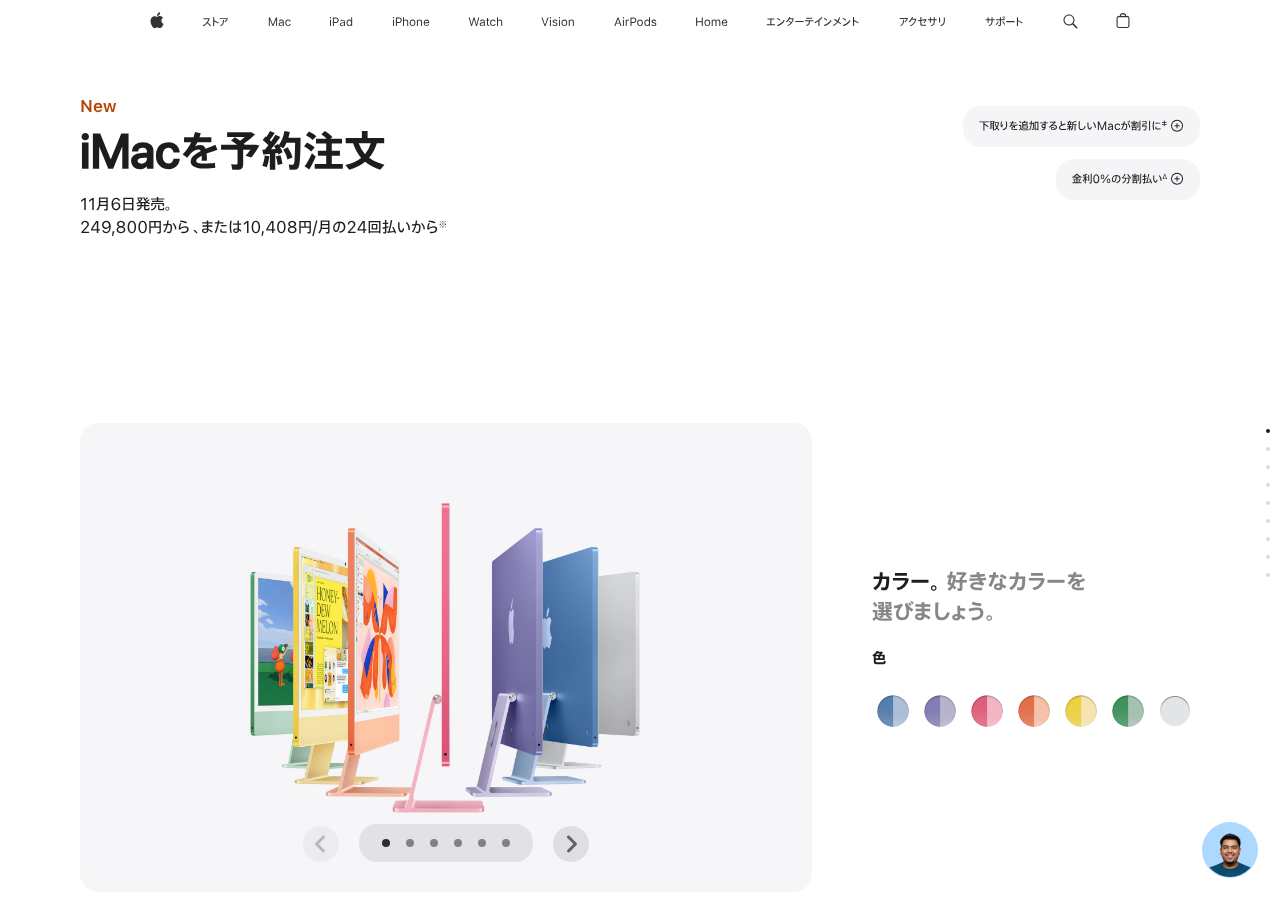Go to Watch in the navigation
Screen dimensions: 1280x900
[486, 22]
